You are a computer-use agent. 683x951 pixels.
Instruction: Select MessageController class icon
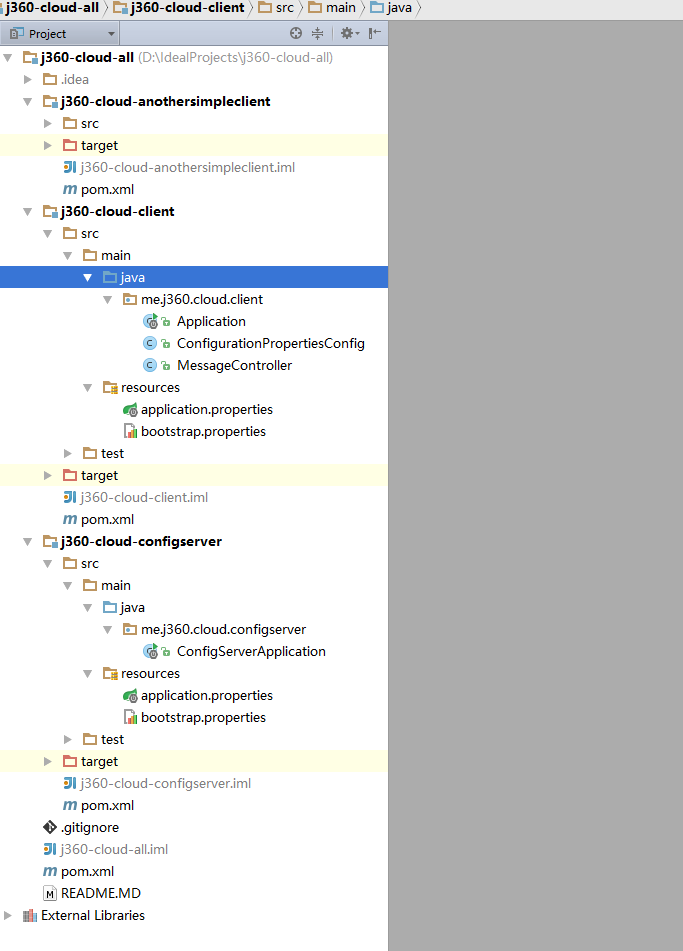tap(150, 365)
